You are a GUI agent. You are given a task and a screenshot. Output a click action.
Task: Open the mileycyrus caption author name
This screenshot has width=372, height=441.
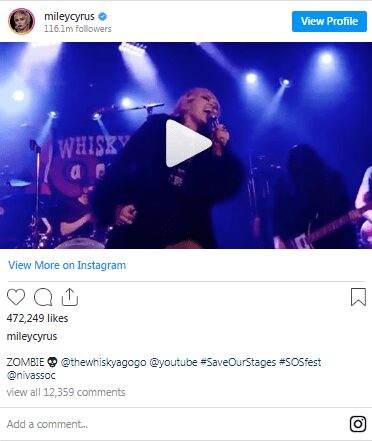(x=32, y=336)
